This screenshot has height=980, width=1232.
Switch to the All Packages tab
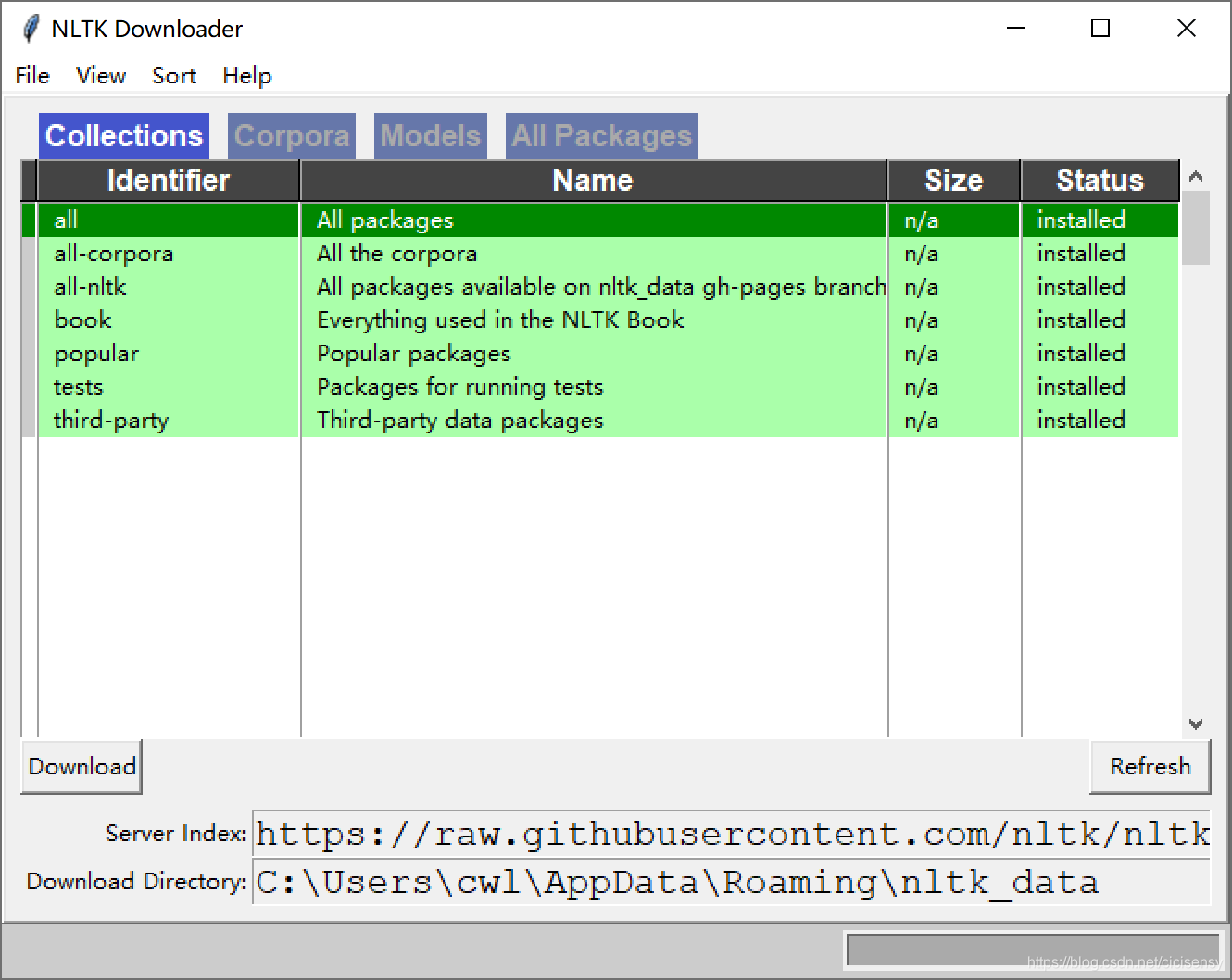(602, 136)
